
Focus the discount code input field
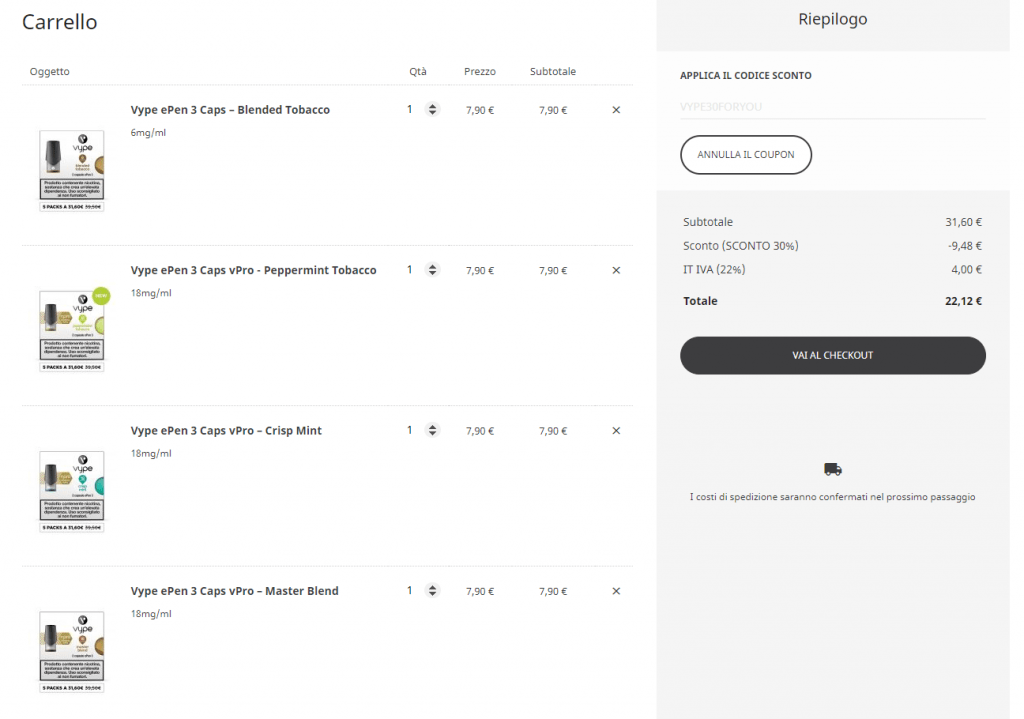point(832,106)
